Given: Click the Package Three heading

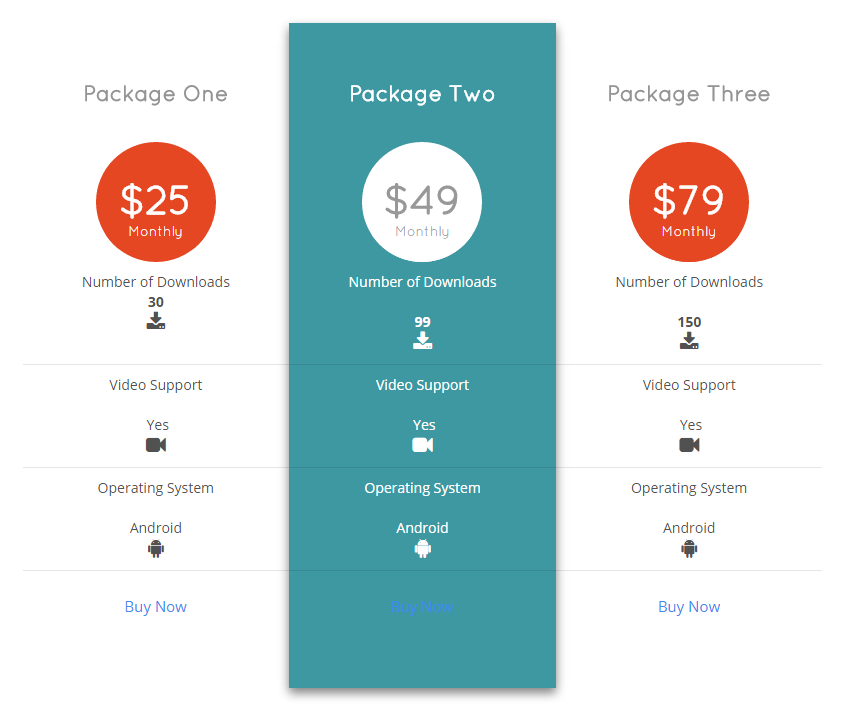Looking at the screenshot, I should (x=688, y=94).
